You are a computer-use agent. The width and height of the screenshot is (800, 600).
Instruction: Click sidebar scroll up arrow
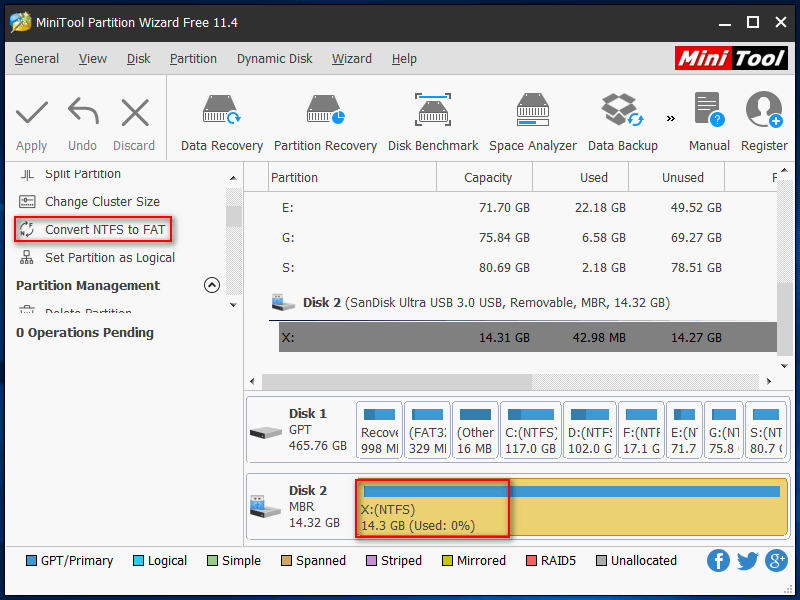[x=233, y=178]
